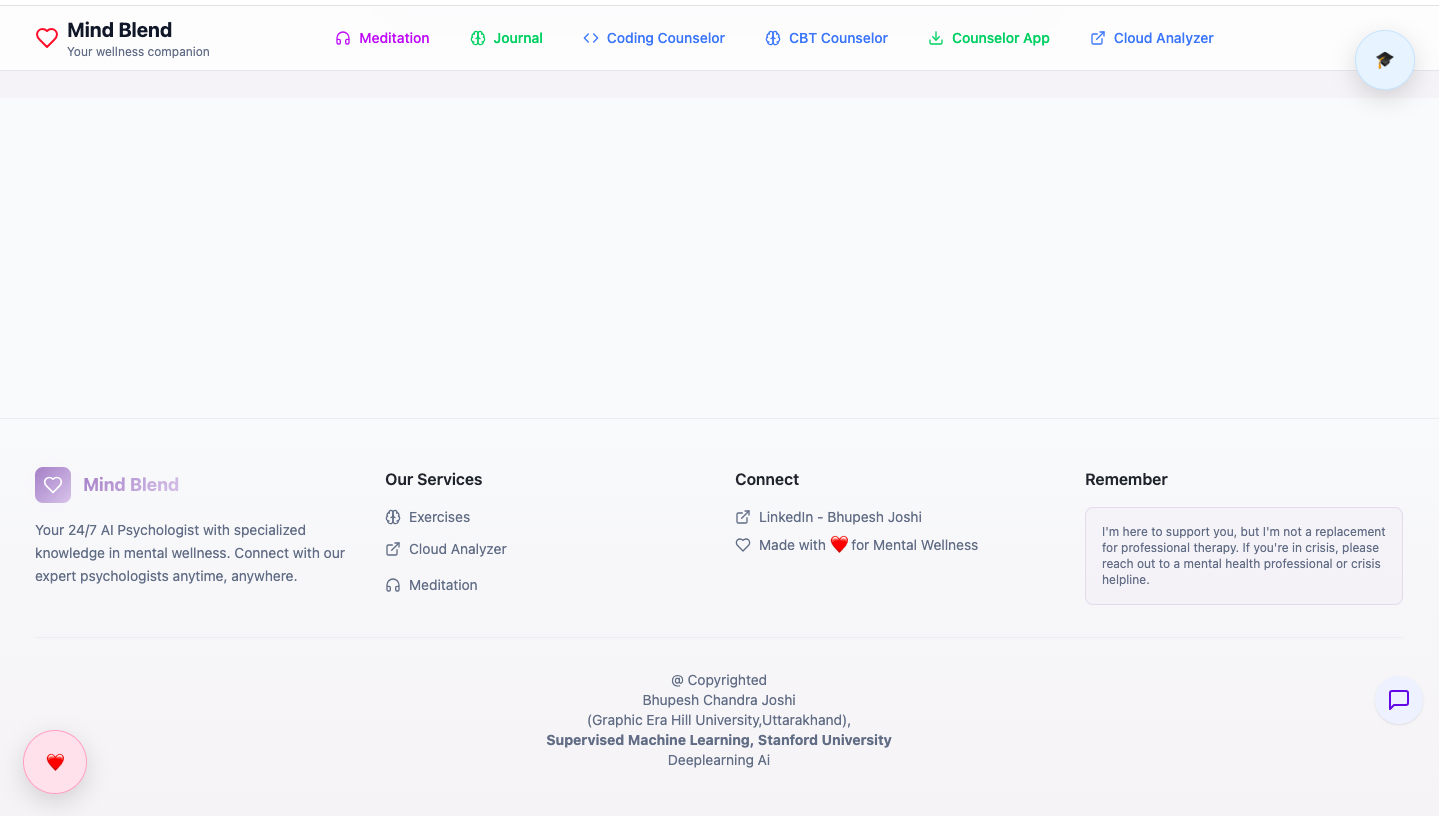Click the external link icon beside LinkedIn
Viewport: 1439px width, 816px height.
click(x=743, y=517)
